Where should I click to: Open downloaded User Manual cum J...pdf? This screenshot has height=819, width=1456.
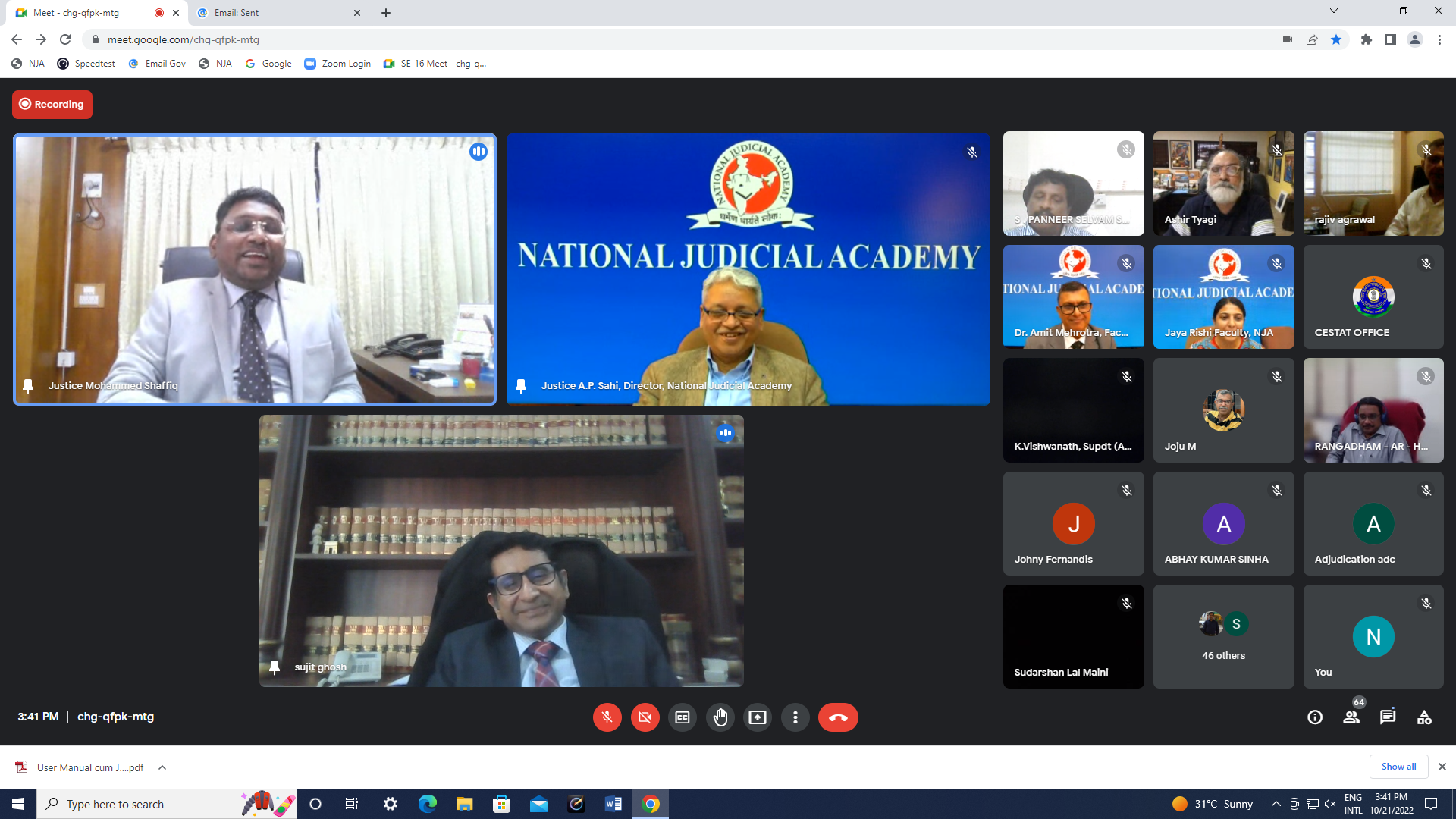pos(80,767)
